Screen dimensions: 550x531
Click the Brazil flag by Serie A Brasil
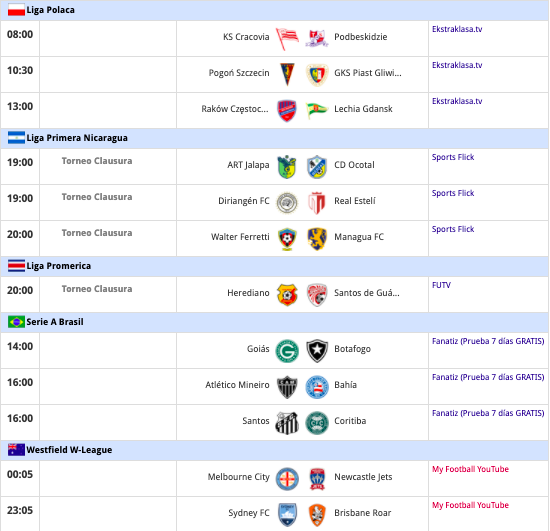(x=16, y=322)
